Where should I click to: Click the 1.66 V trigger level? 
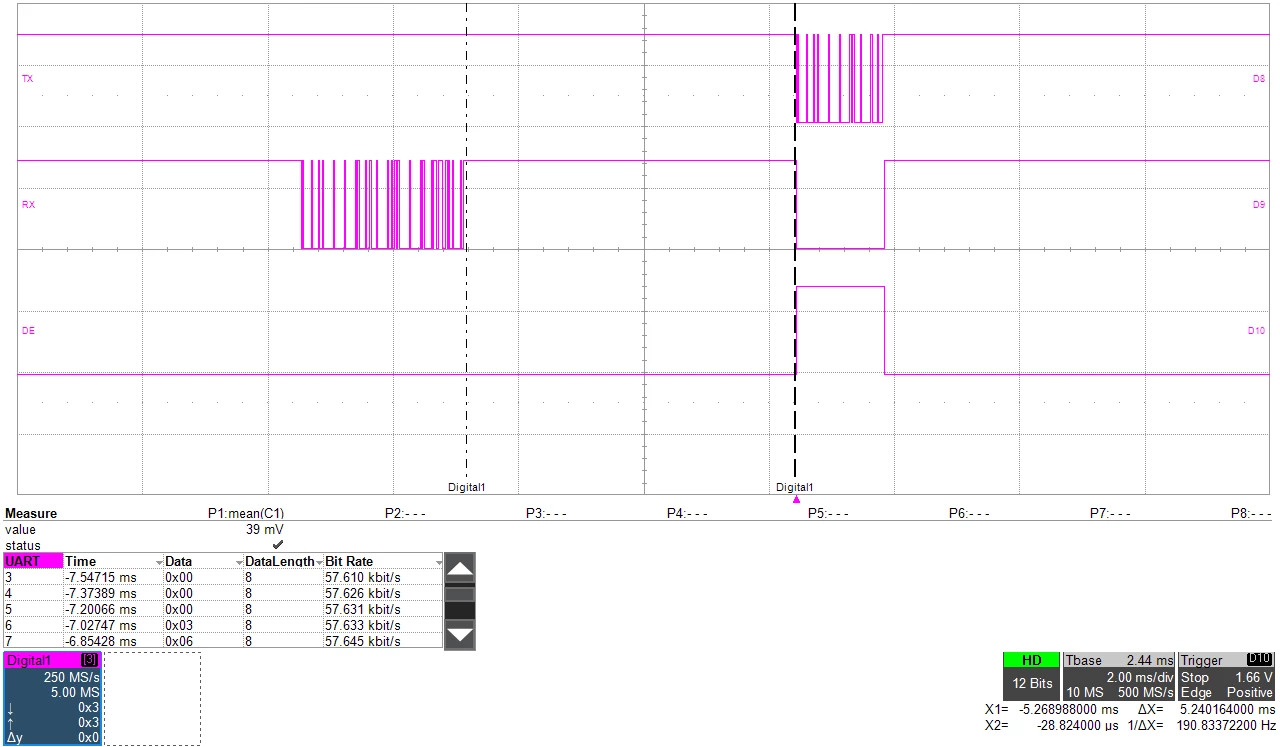pos(1254,677)
